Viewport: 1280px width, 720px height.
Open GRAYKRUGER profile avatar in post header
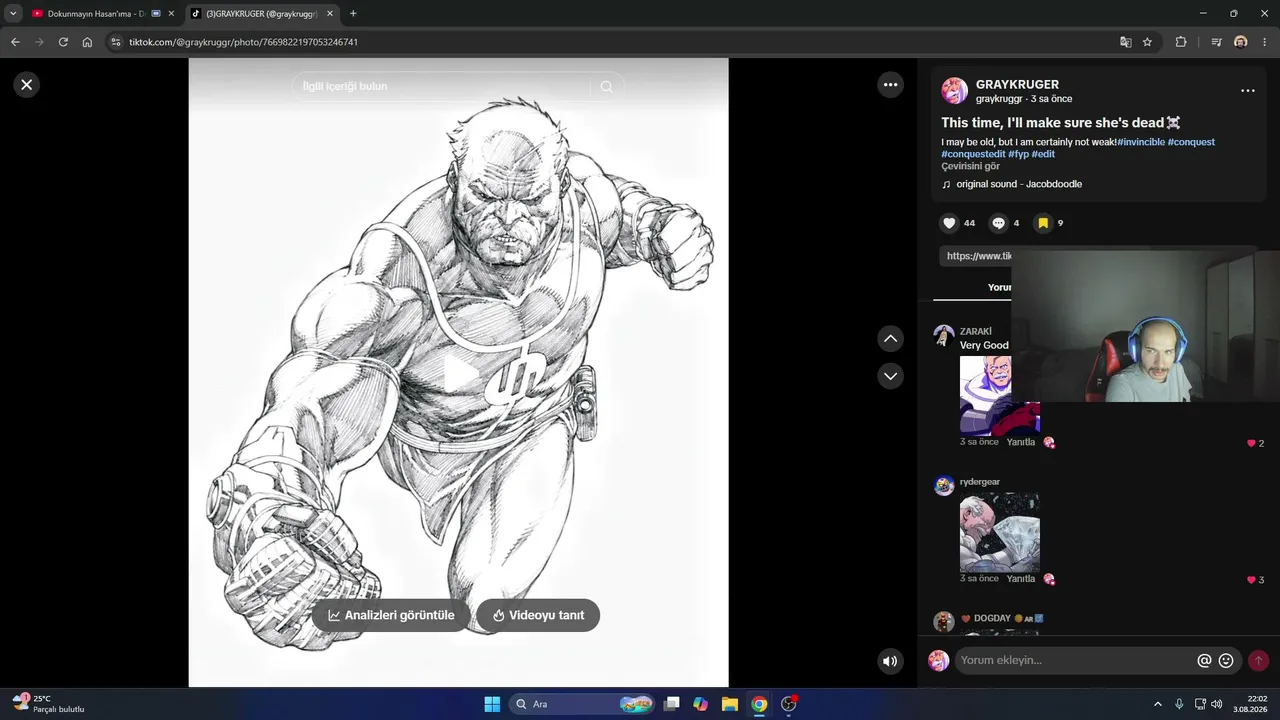pyautogui.click(x=955, y=91)
